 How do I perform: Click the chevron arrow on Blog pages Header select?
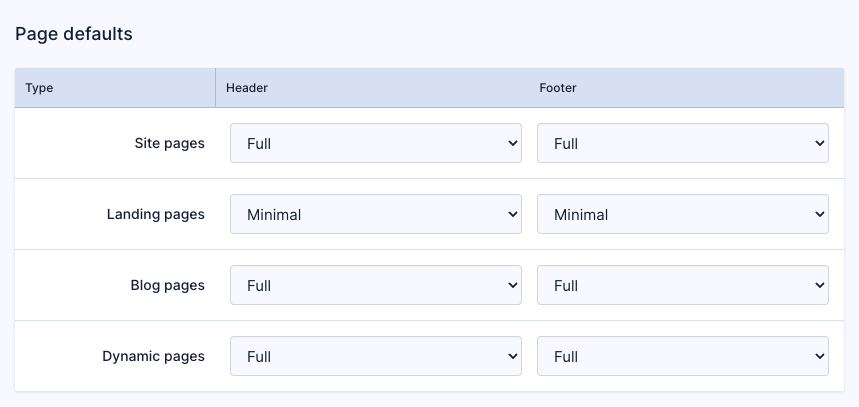(512, 285)
